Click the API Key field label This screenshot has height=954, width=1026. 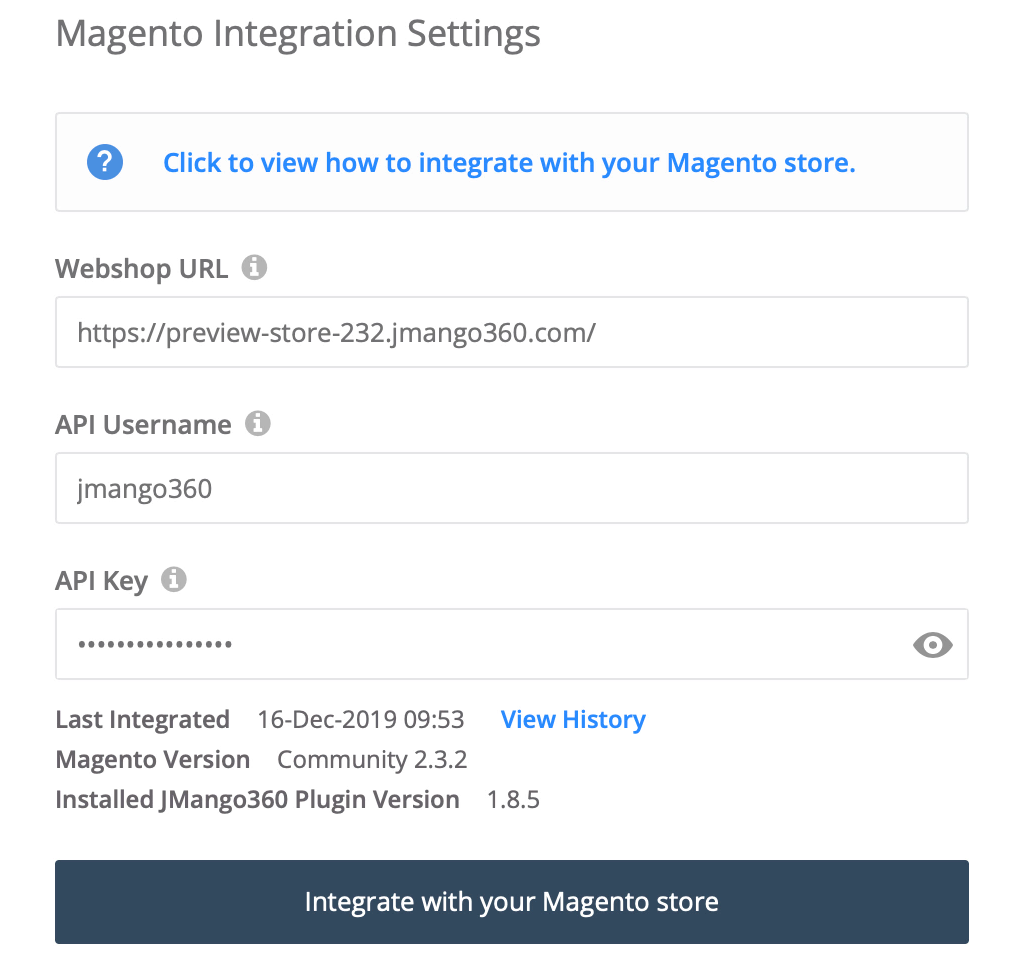101,580
